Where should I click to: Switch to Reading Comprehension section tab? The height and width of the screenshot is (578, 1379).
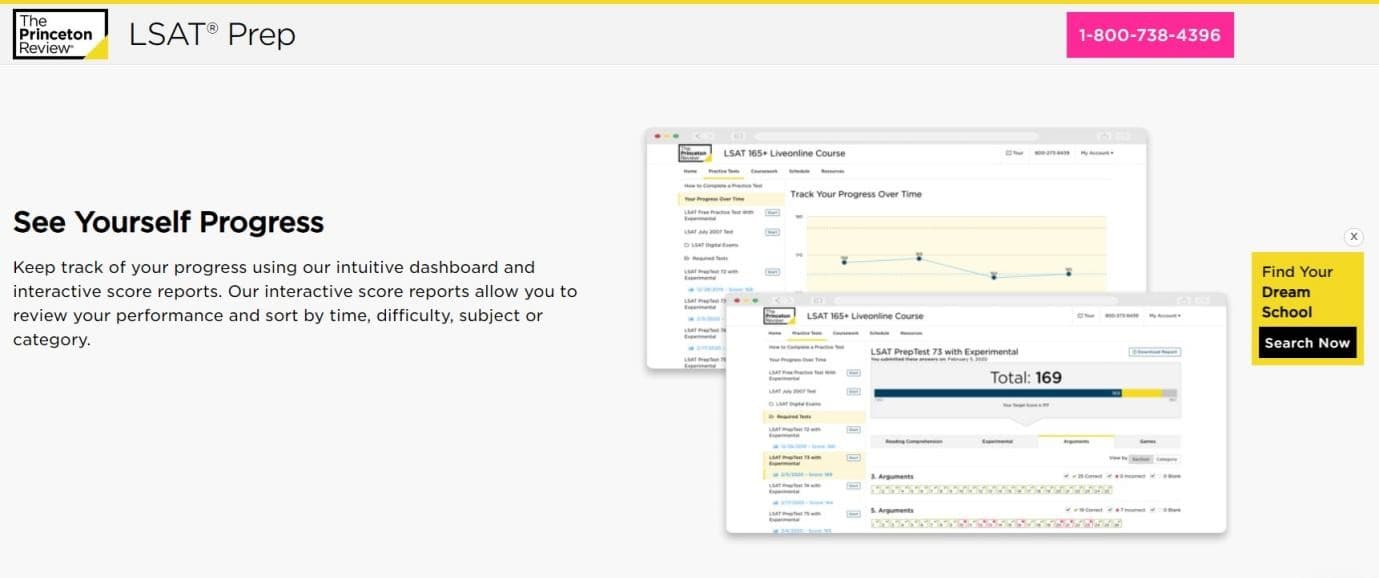click(x=914, y=441)
